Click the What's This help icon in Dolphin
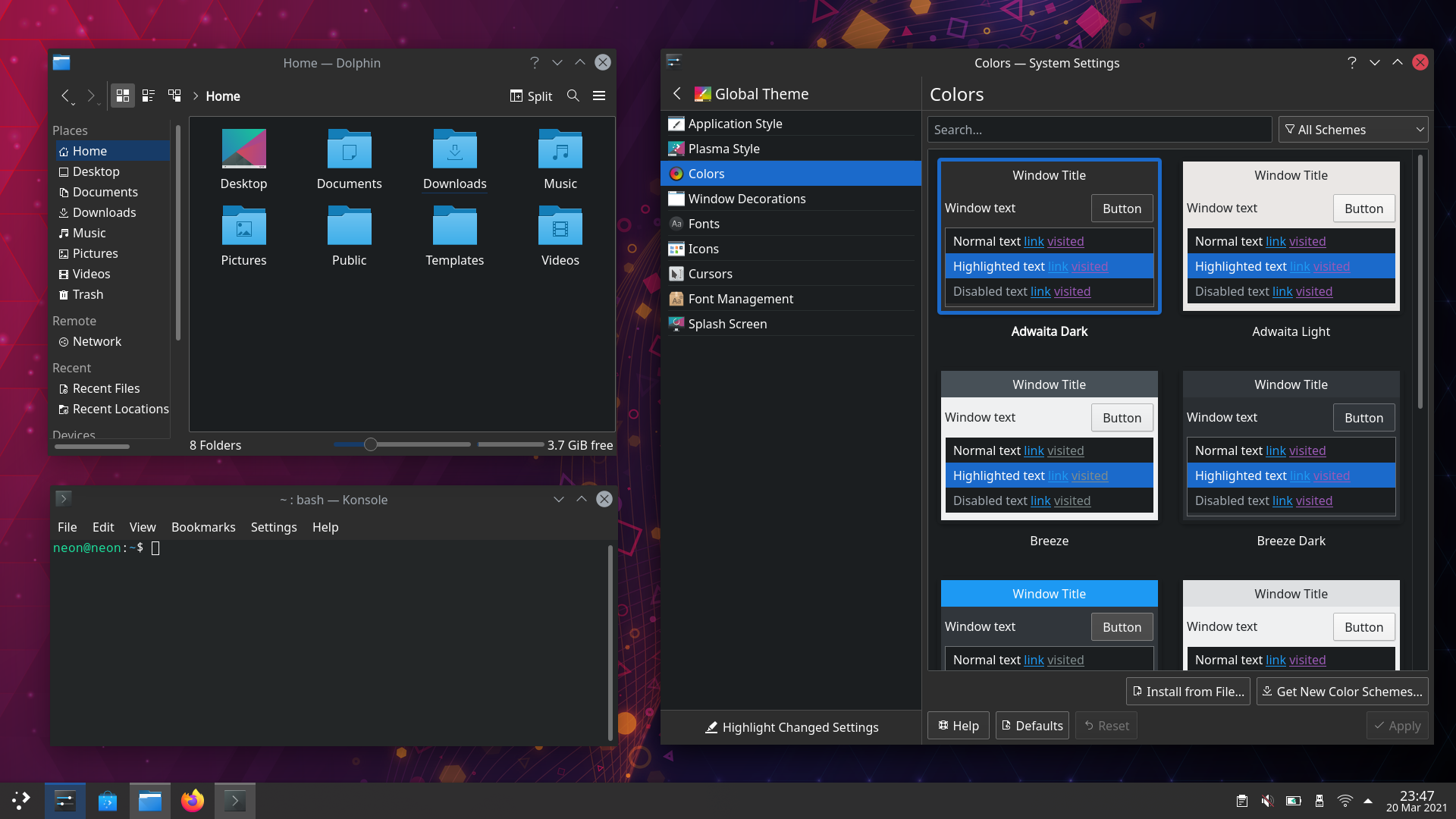Screen dimensions: 1456x819 [x=535, y=62]
